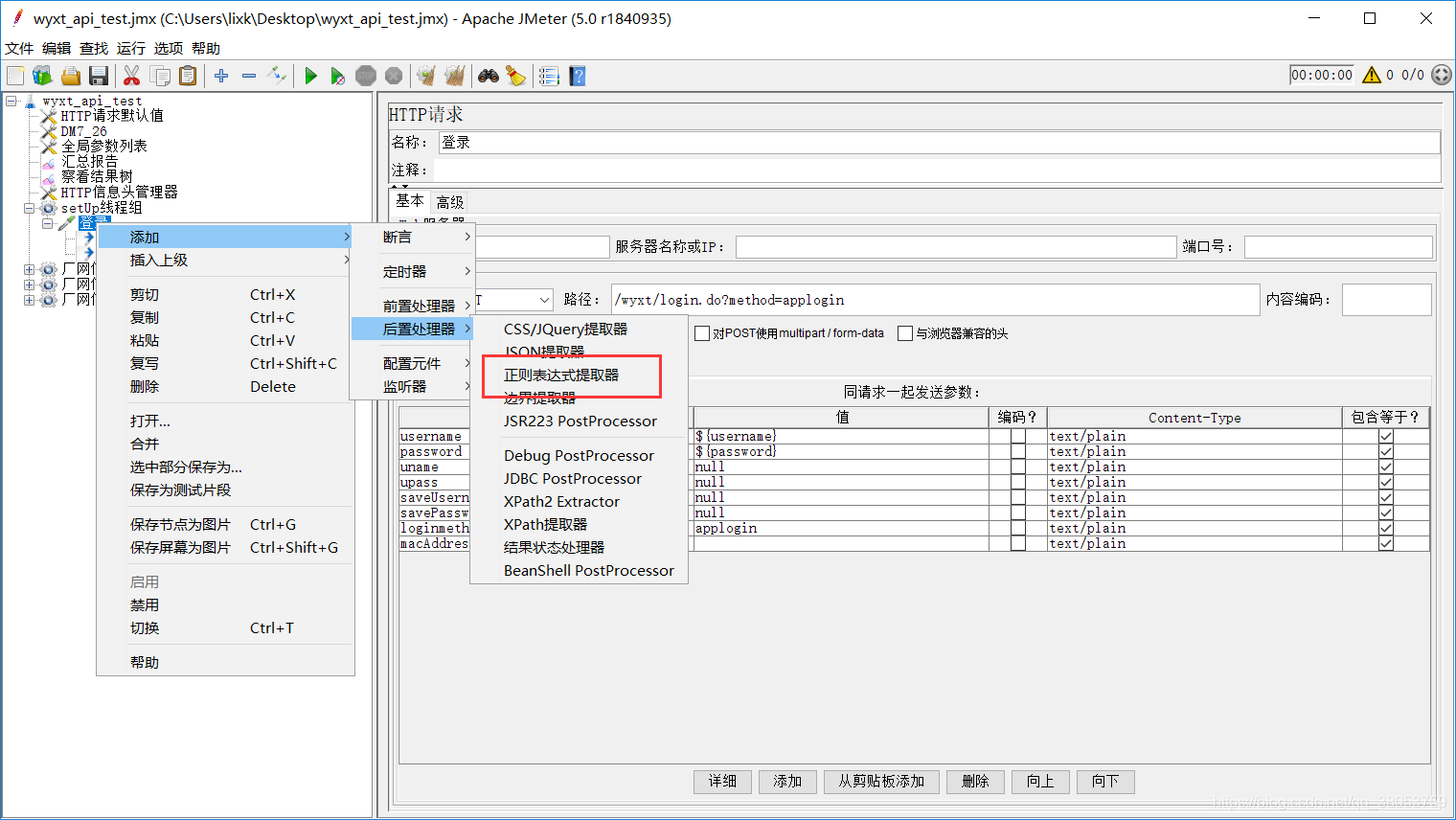
Task: Click the 从剪贴板添加 button
Action: [x=881, y=782]
